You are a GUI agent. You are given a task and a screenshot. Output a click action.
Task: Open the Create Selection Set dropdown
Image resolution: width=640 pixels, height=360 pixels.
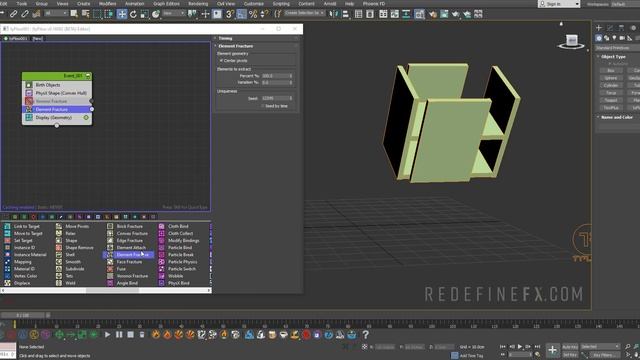click(x=304, y=13)
